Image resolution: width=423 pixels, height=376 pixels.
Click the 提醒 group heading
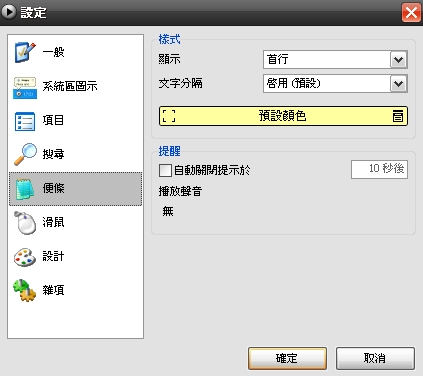tap(169, 151)
